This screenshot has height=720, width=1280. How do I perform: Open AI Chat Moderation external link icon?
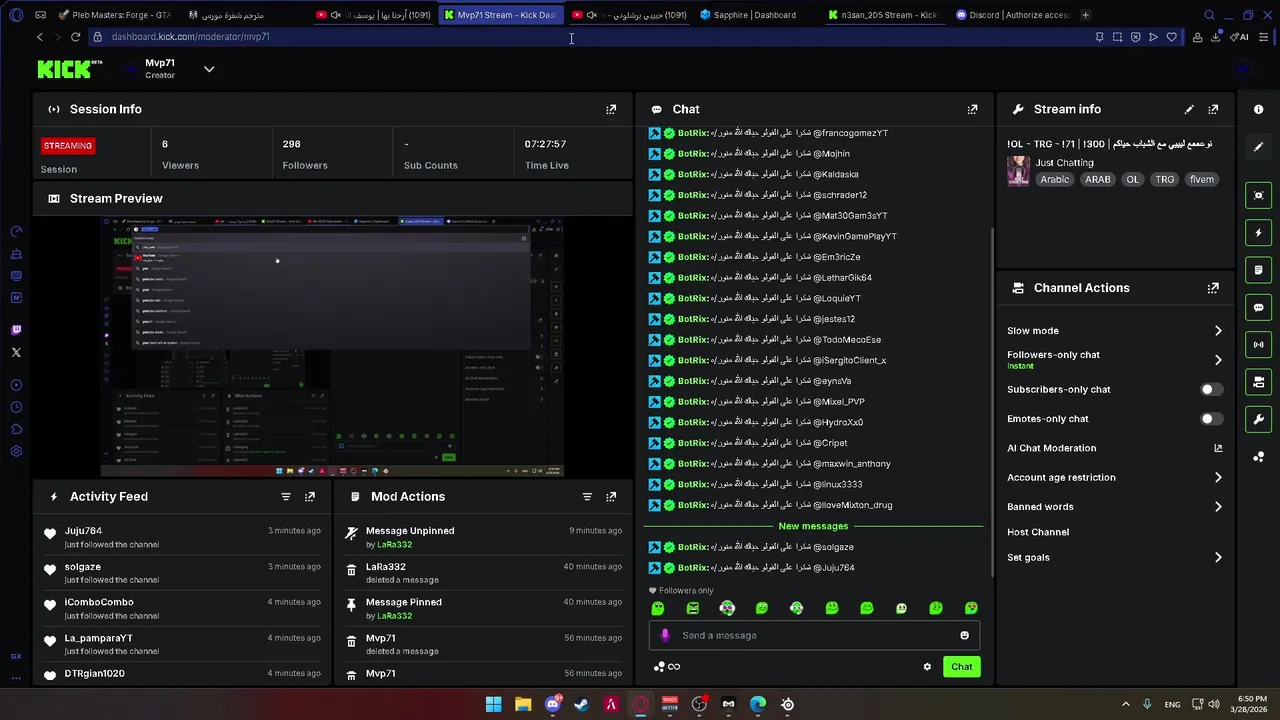click(x=1218, y=448)
